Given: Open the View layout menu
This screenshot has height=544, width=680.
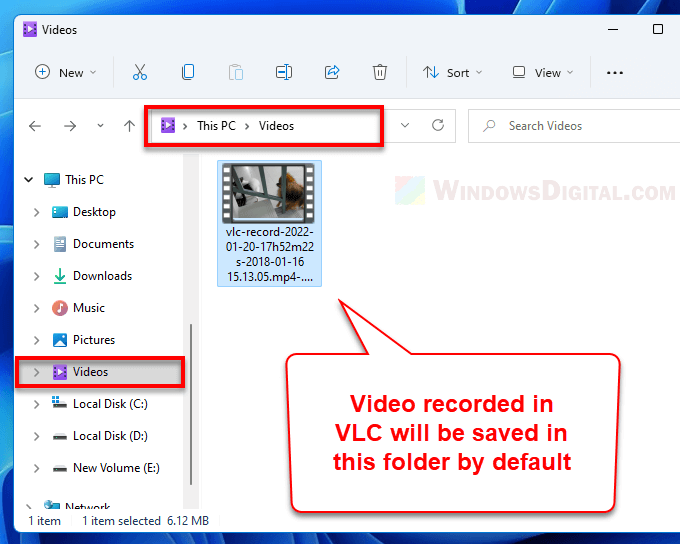Looking at the screenshot, I should tap(543, 72).
